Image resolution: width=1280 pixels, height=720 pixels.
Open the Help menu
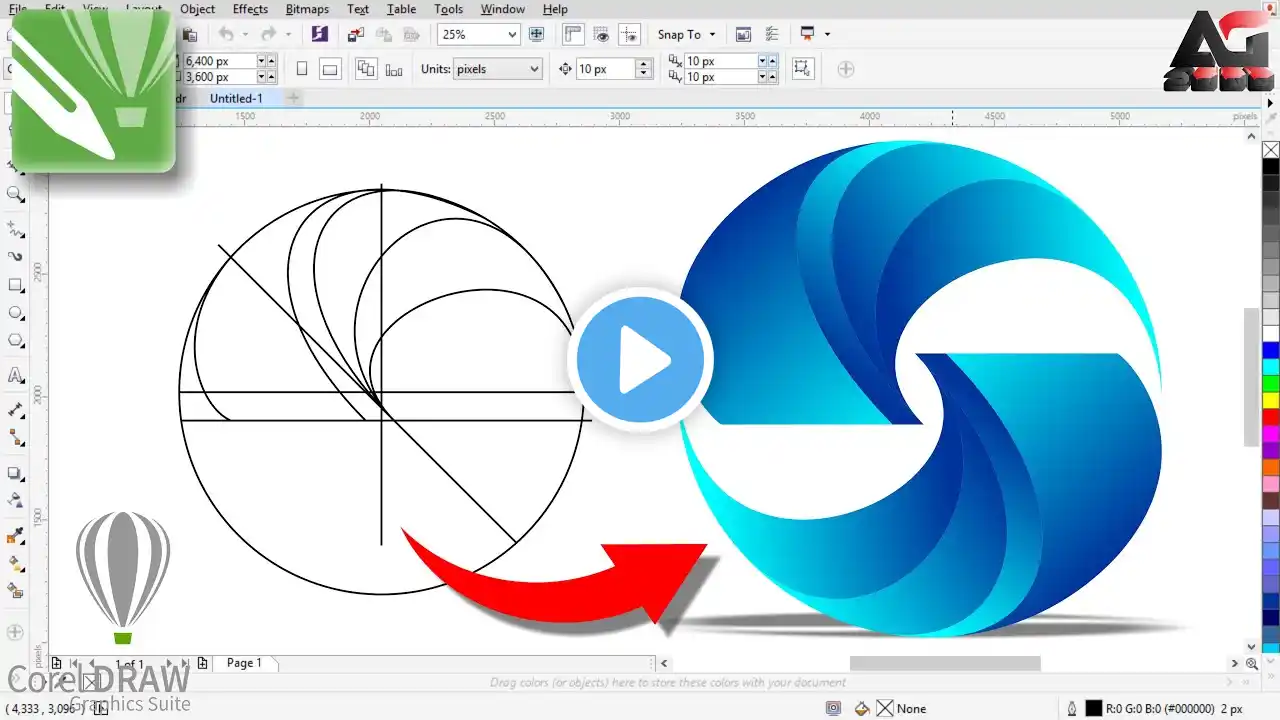(555, 9)
